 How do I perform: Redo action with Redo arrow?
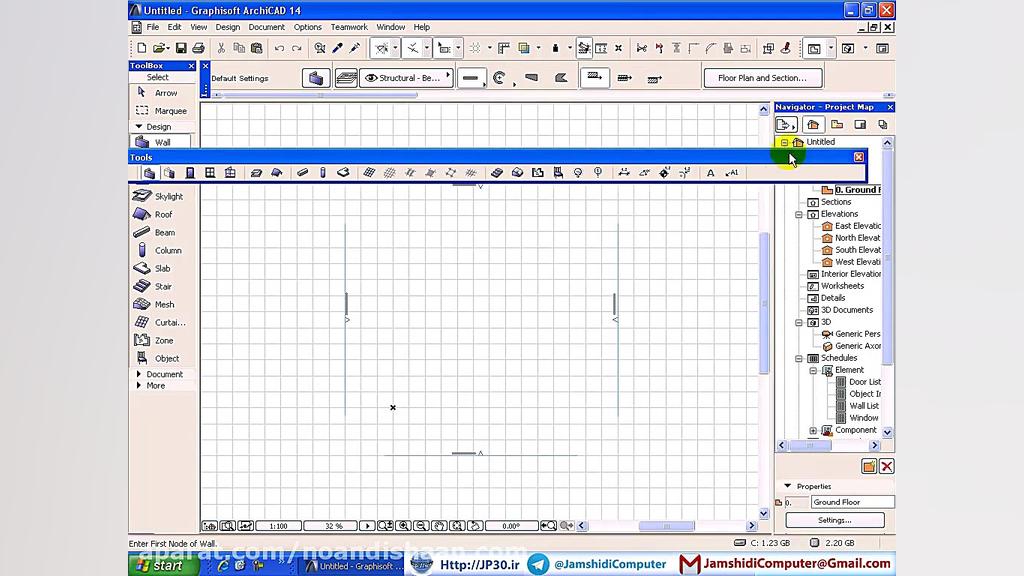click(x=296, y=48)
